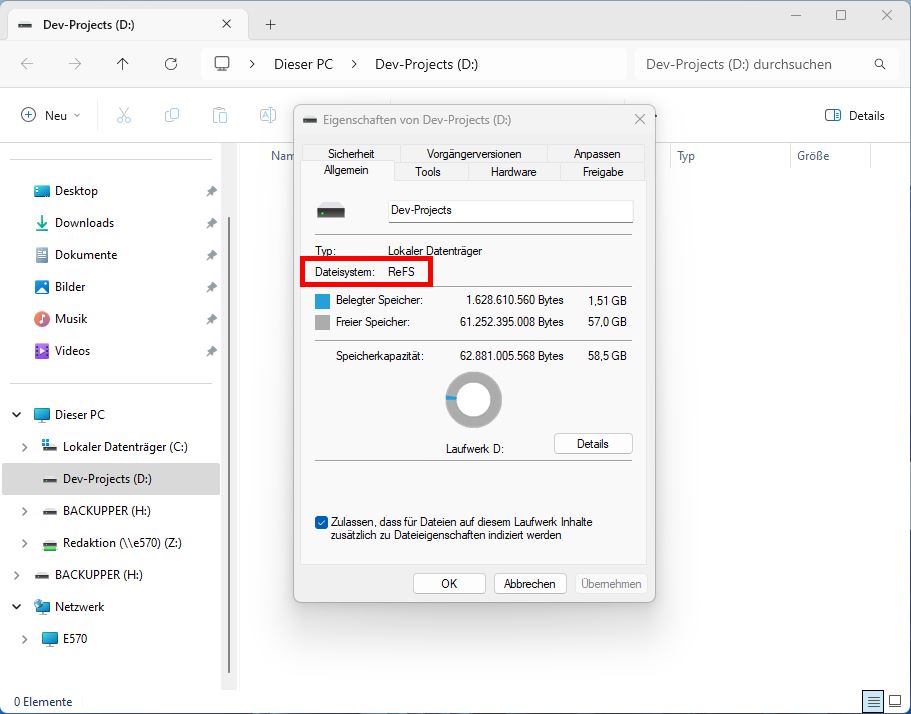
Task: Expand Lokaler Datenträger (C:) in the sidebar
Action: click(24, 447)
